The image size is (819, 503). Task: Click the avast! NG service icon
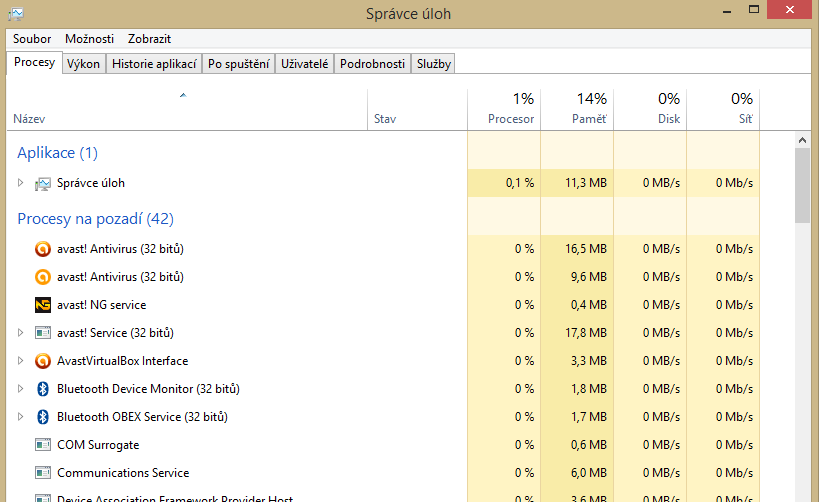pos(43,305)
